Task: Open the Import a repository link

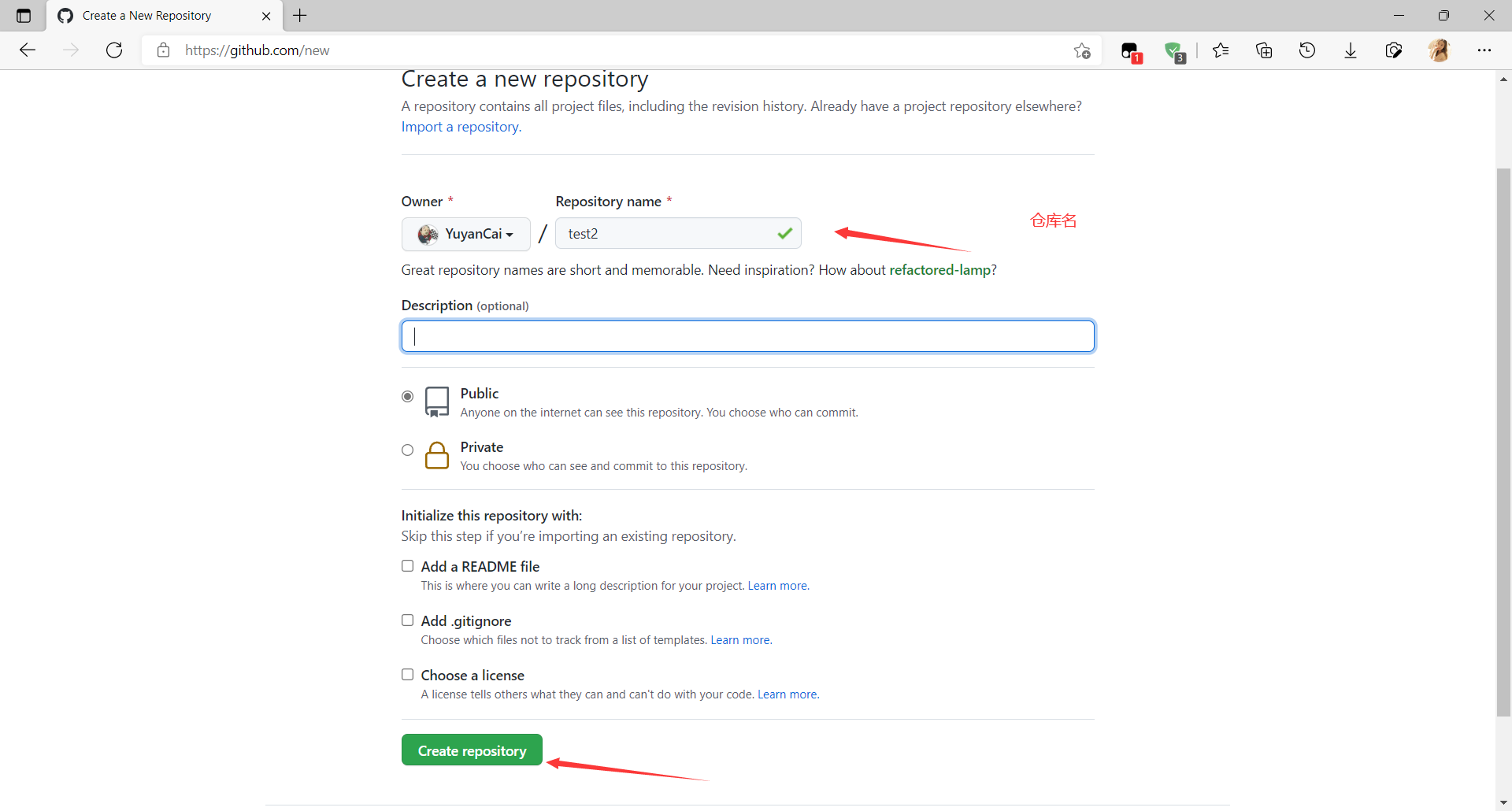Action: (x=461, y=127)
